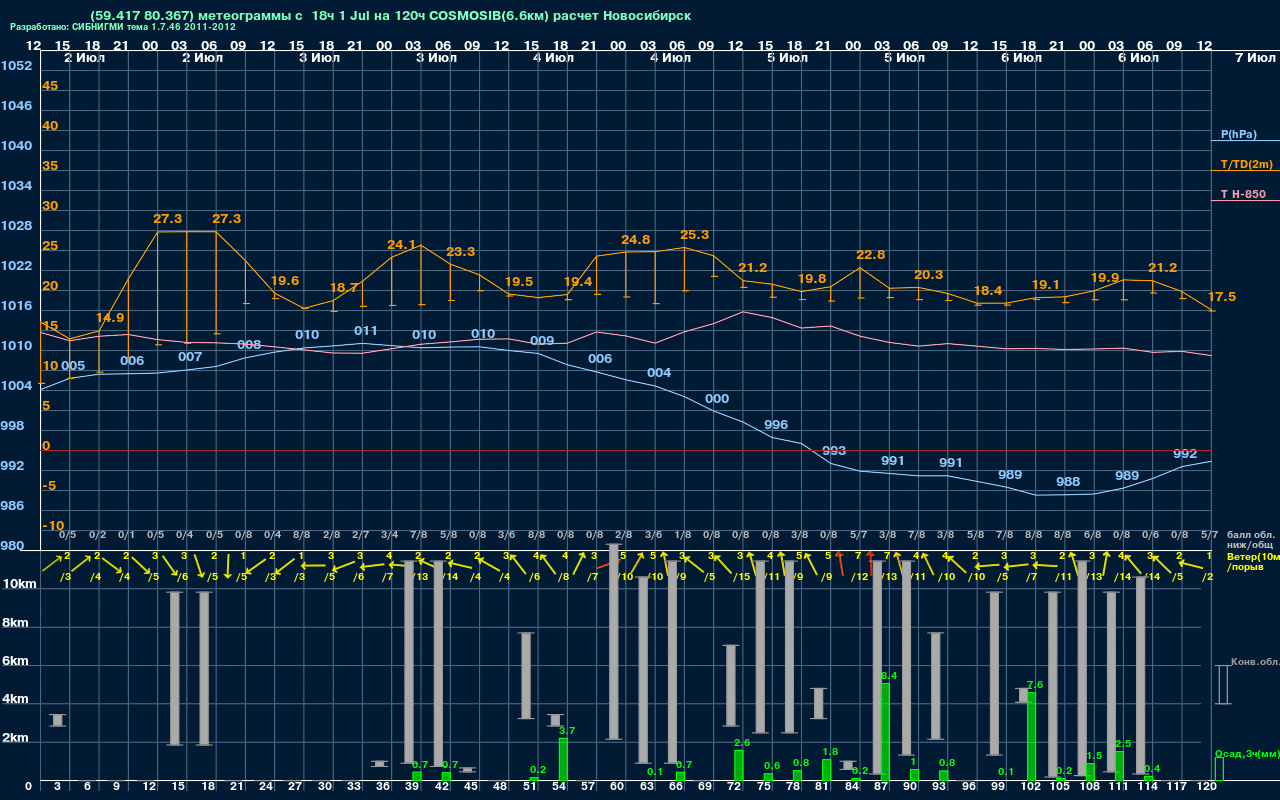The image size is (1280, 800).
Task: Click the 2.6 mm precipitation bar
Action: tap(739, 765)
